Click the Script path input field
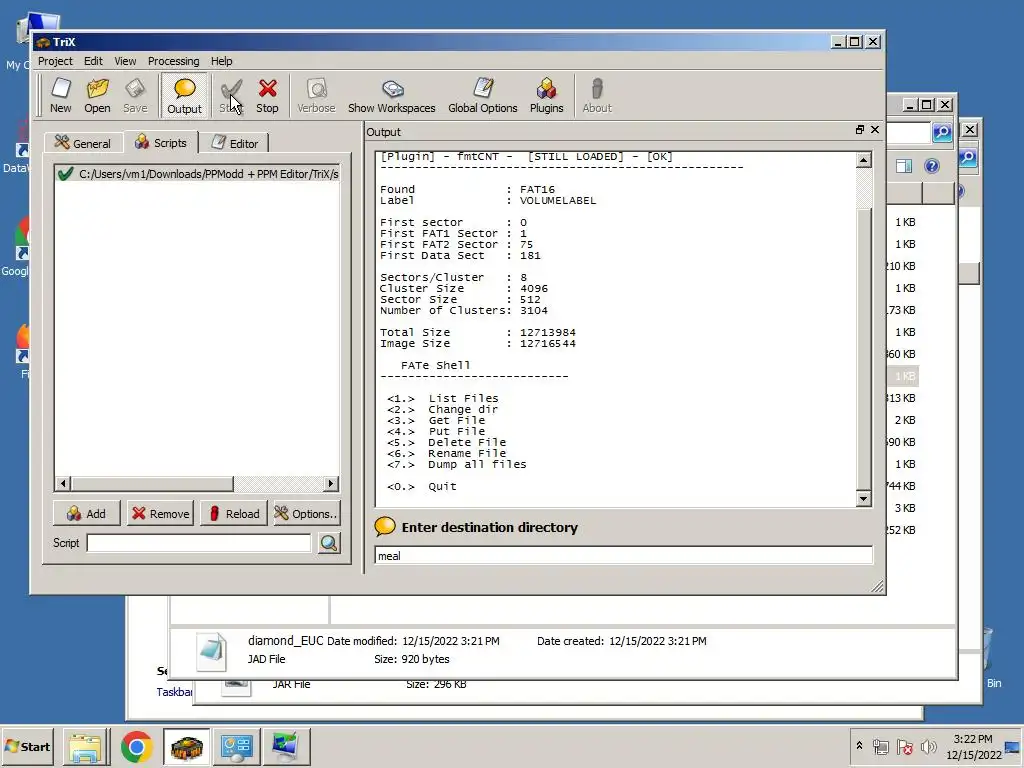The image size is (1024, 768). click(x=199, y=543)
